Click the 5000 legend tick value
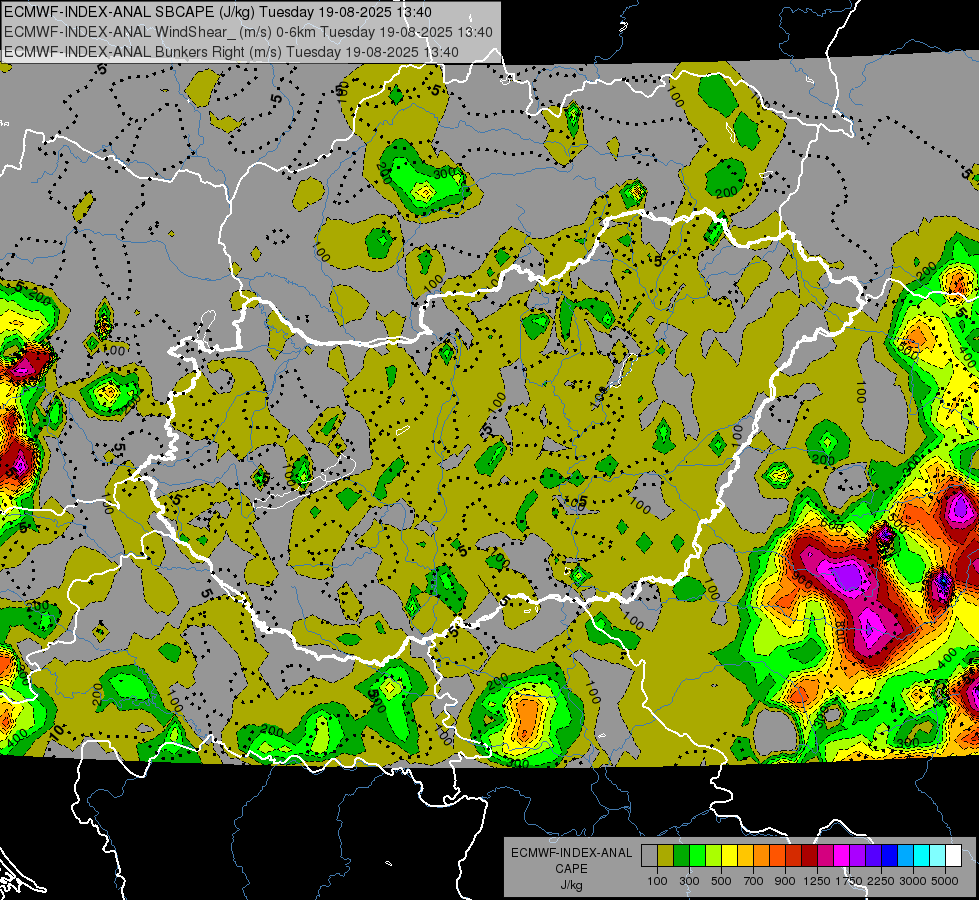This screenshot has height=900, width=979. point(945,881)
